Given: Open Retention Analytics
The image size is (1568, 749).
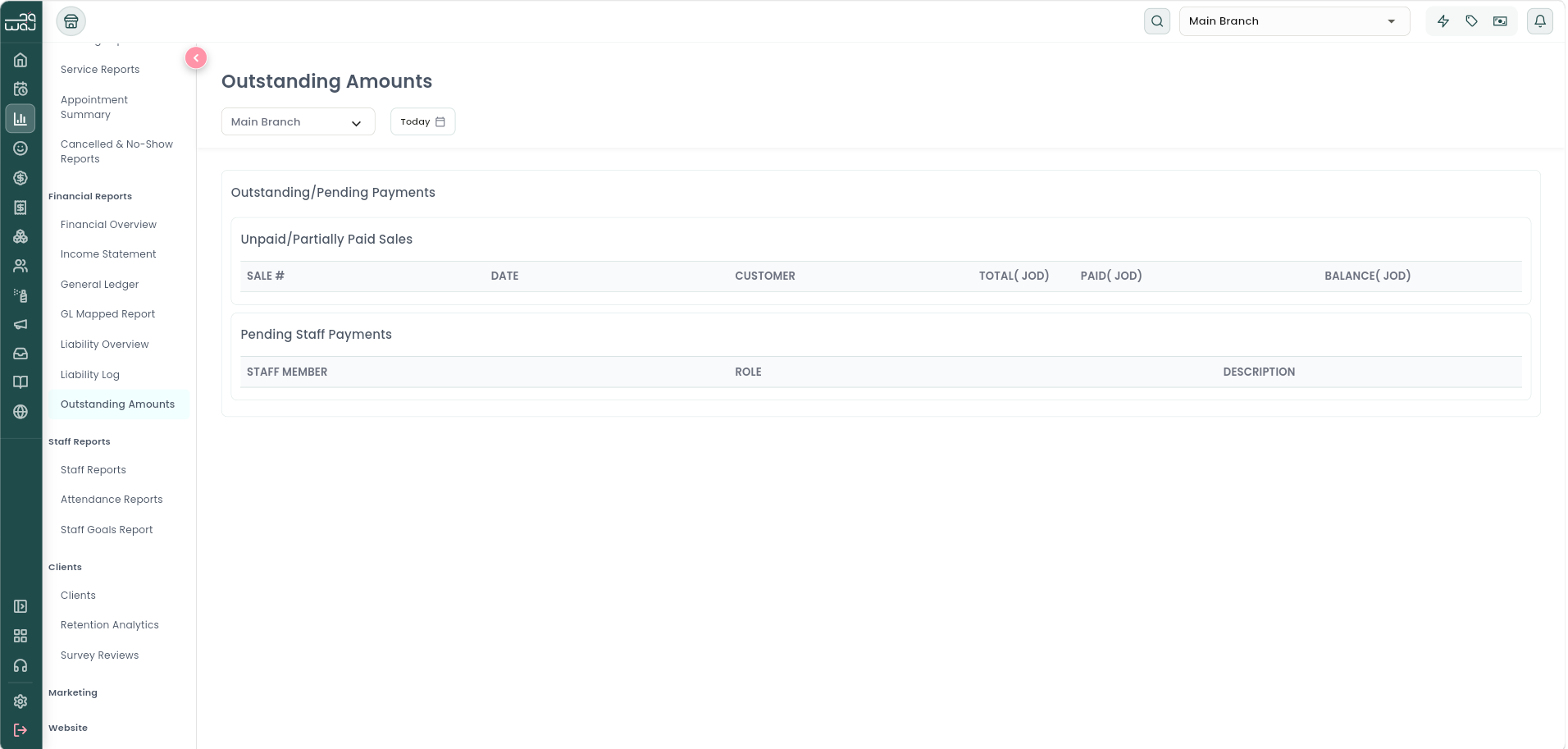Looking at the screenshot, I should 109,625.
